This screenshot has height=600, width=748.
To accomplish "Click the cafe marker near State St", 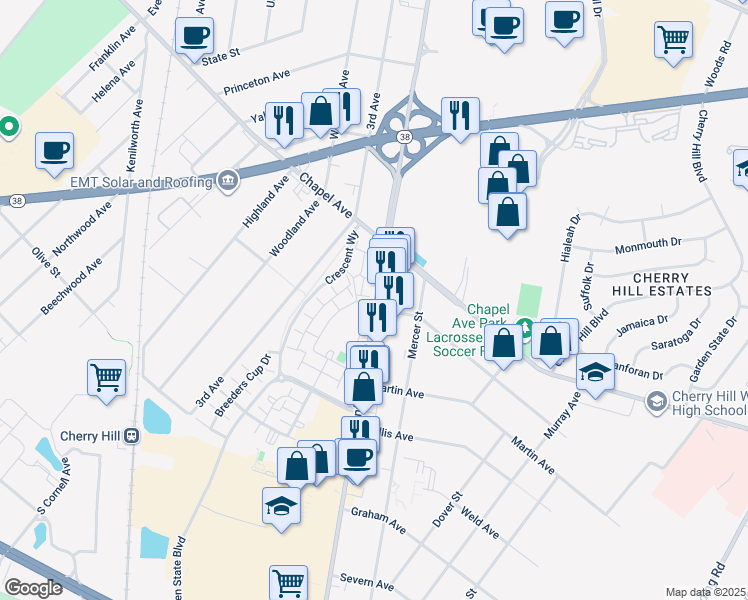I will pos(194,39).
